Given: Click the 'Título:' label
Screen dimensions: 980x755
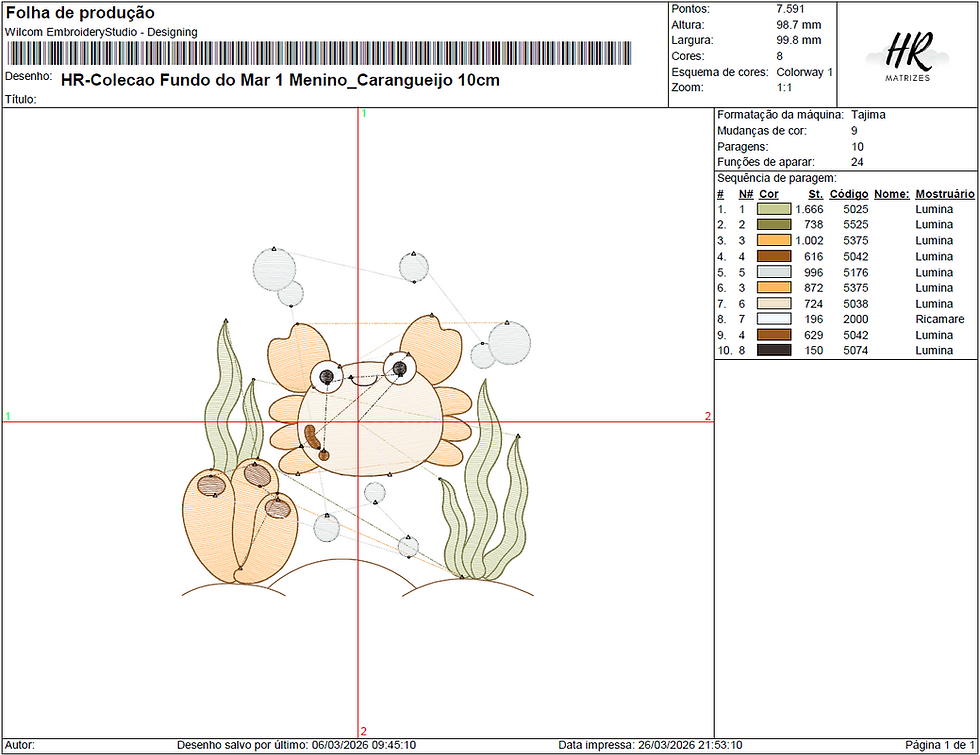Looking at the screenshot, I should point(21,99).
